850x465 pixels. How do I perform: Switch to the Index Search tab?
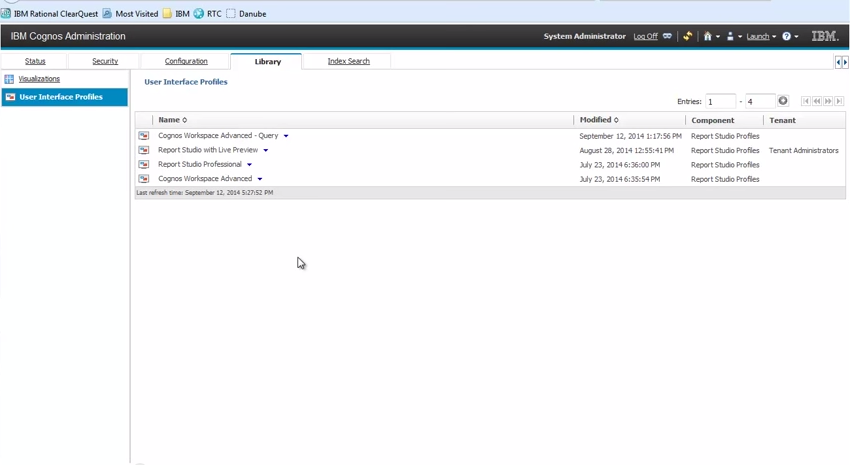point(349,61)
